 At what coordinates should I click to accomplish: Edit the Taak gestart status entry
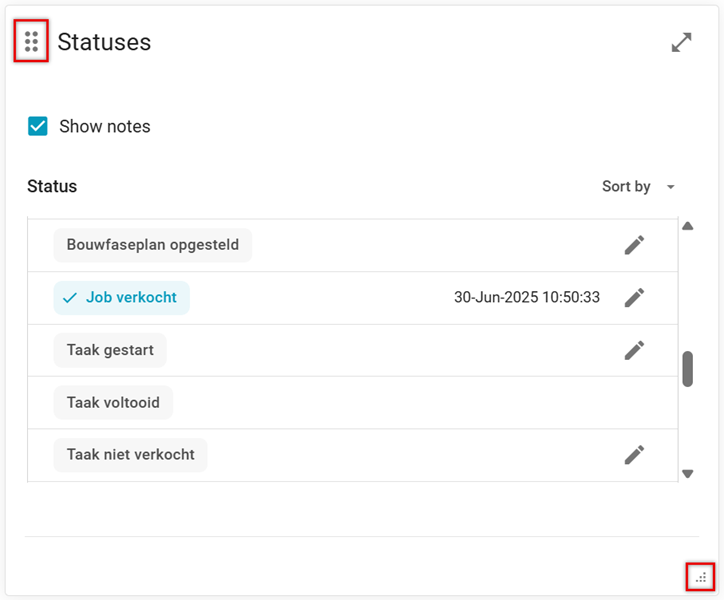pos(634,350)
